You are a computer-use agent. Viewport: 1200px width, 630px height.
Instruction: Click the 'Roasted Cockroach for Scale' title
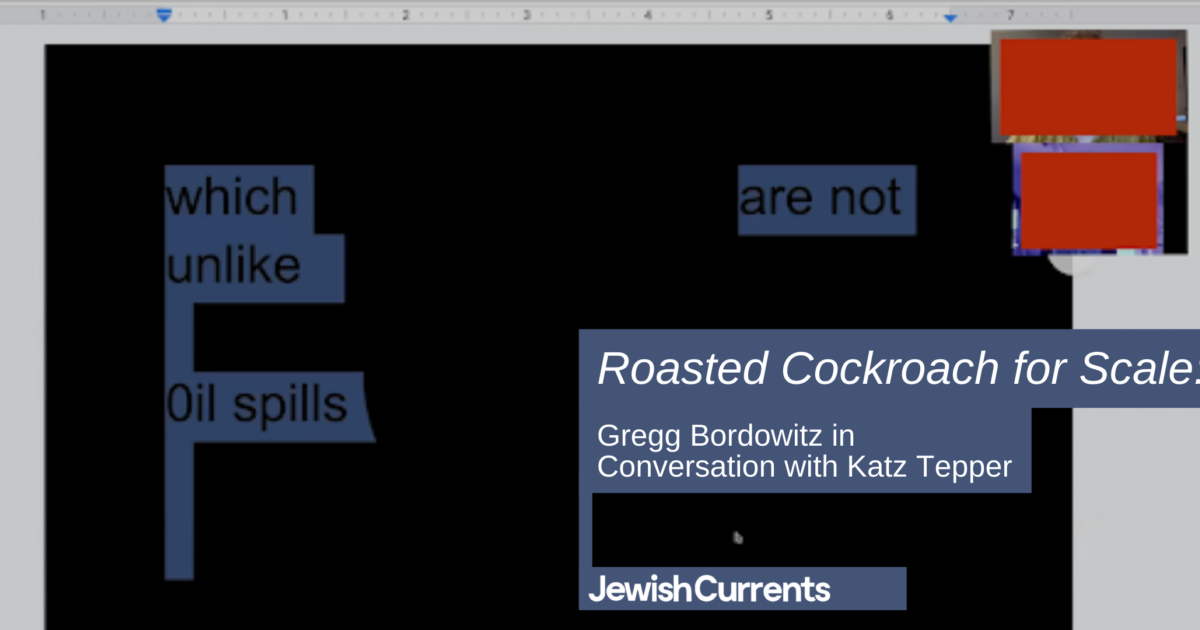(x=890, y=368)
